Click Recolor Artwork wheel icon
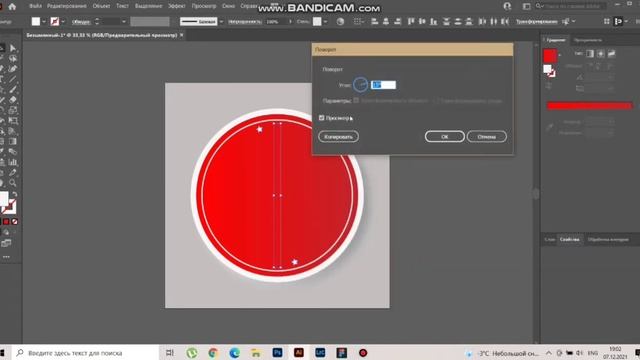This screenshot has width=640, height=360. 340,22
